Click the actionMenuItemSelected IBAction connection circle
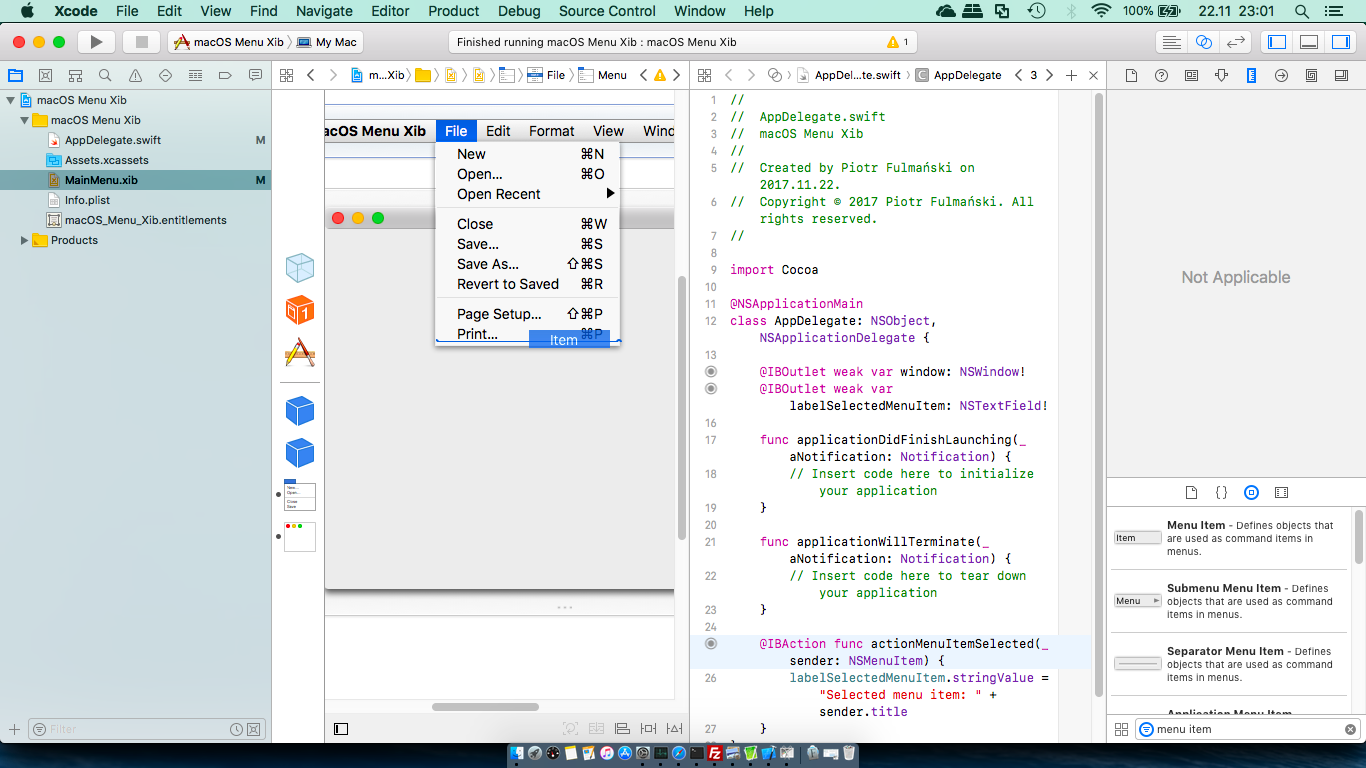This screenshot has width=1366, height=768. click(x=711, y=643)
